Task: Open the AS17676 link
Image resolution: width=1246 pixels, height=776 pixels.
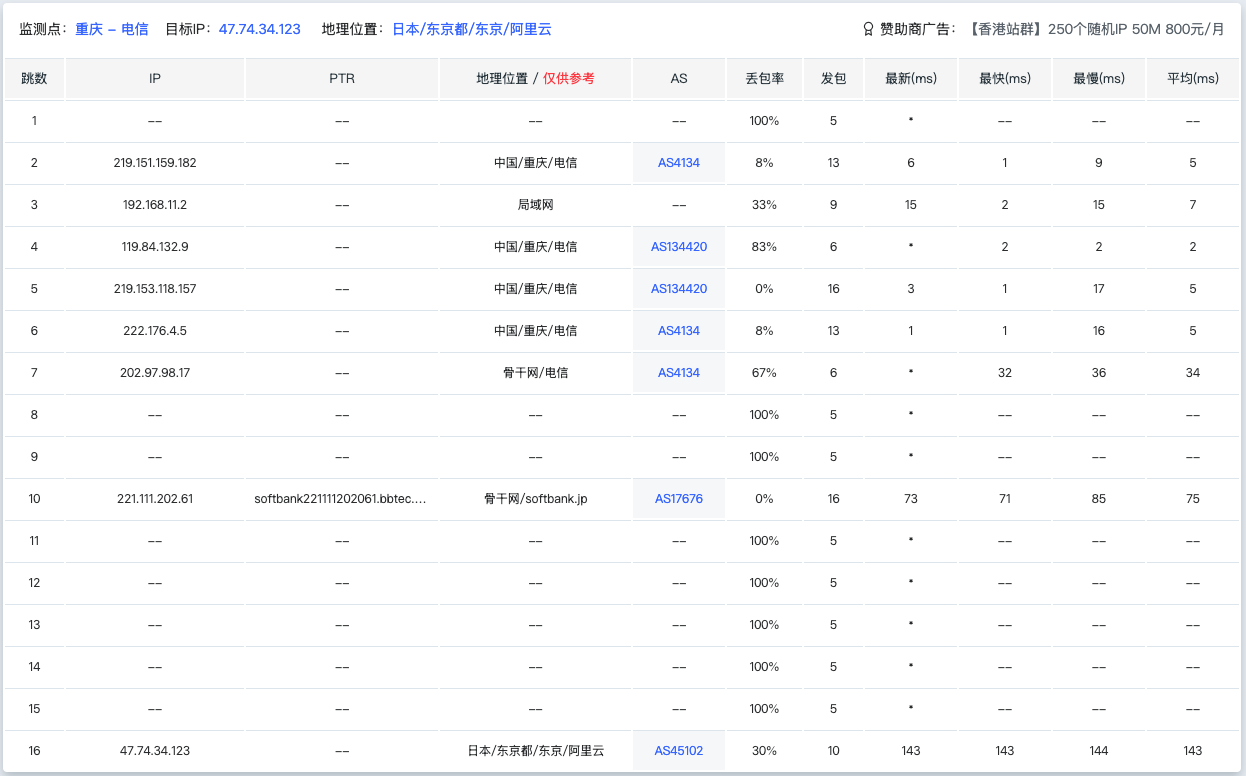Action: (679, 499)
